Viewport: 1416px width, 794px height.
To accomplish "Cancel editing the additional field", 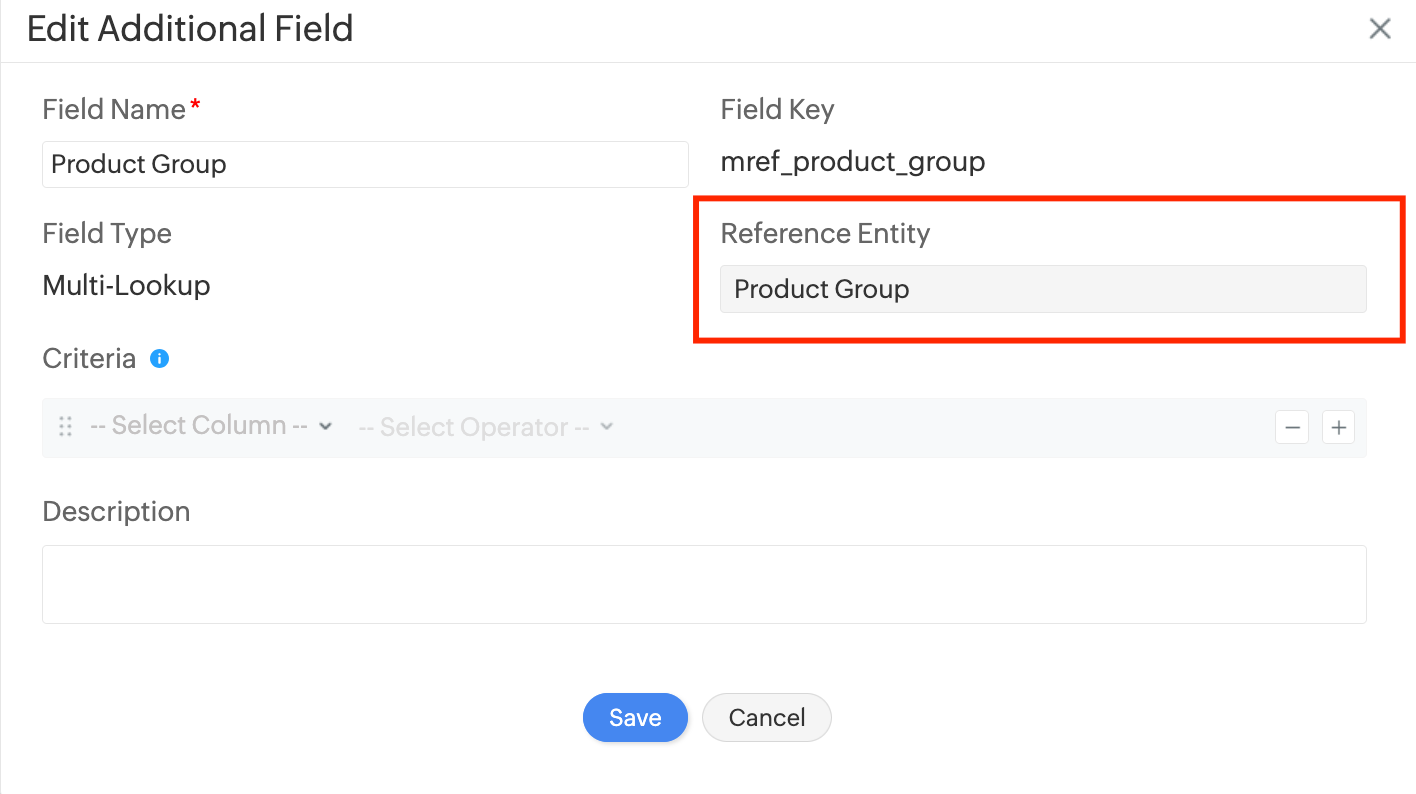I will 767,718.
